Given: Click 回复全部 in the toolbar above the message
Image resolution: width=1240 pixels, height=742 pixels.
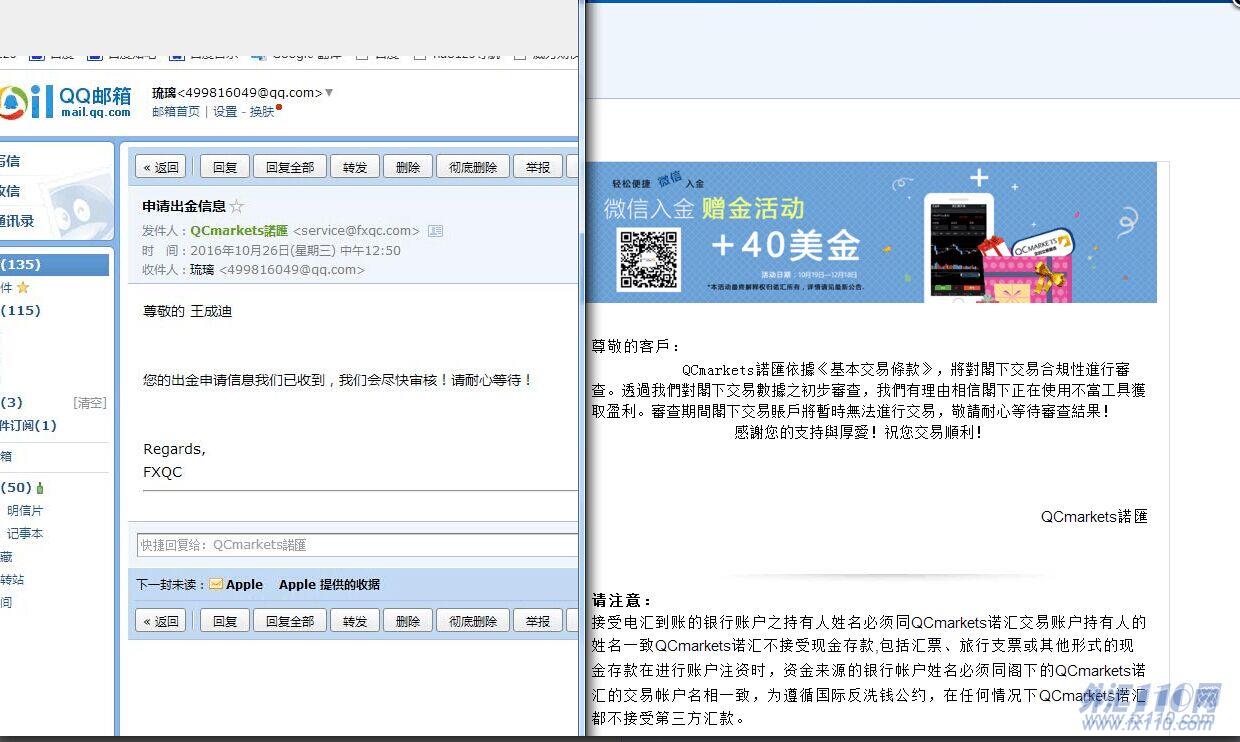Looking at the screenshot, I should [290, 167].
